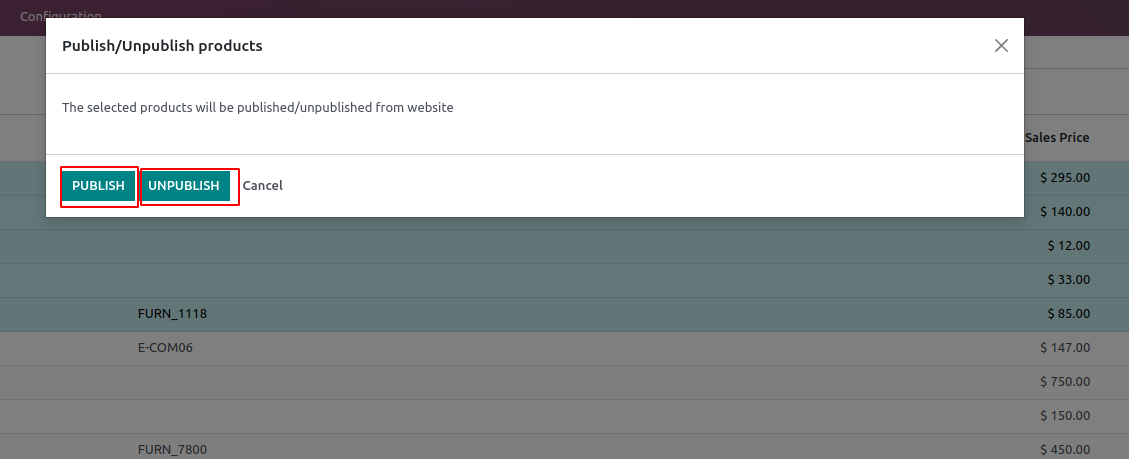Click the selected products message text
The height and width of the screenshot is (459, 1129).
click(x=258, y=108)
